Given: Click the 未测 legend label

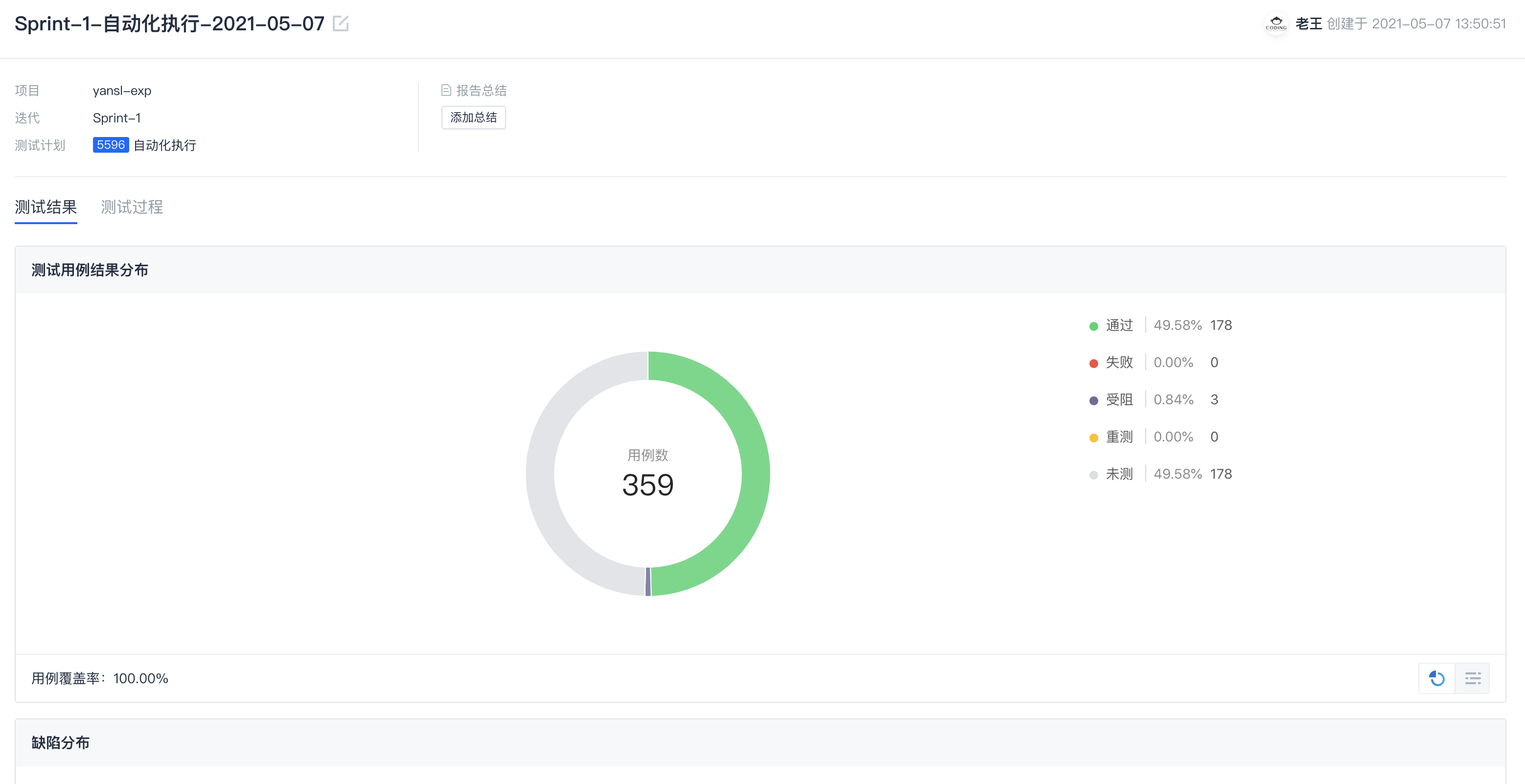Looking at the screenshot, I should click(x=1119, y=474).
